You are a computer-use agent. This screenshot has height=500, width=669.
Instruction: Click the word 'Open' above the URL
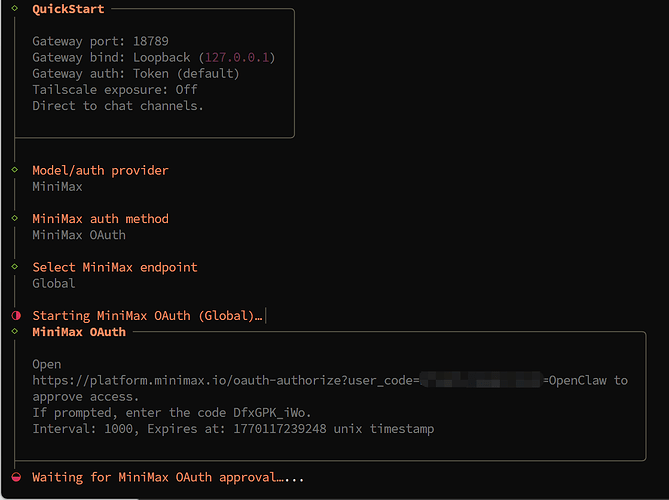coord(47,365)
